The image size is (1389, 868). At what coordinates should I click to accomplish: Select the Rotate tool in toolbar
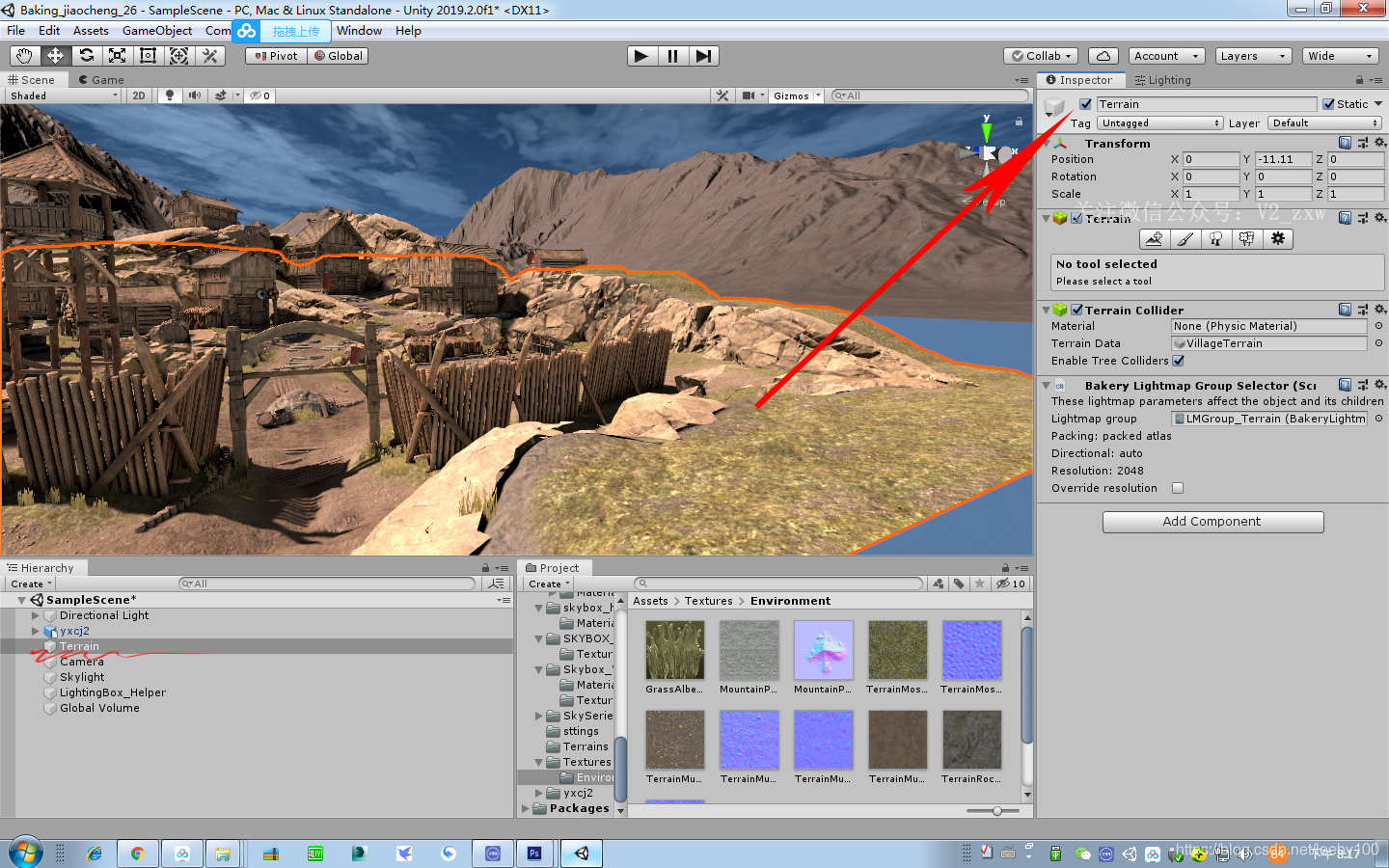(x=86, y=56)
